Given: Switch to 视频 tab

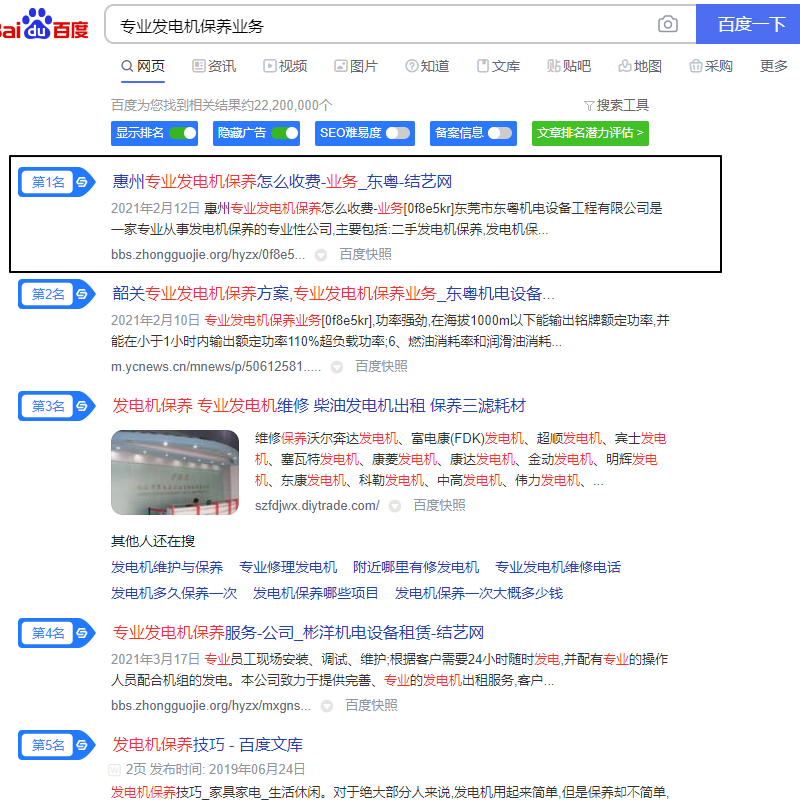Looking at the screenshot, I should tap(285, 66).
